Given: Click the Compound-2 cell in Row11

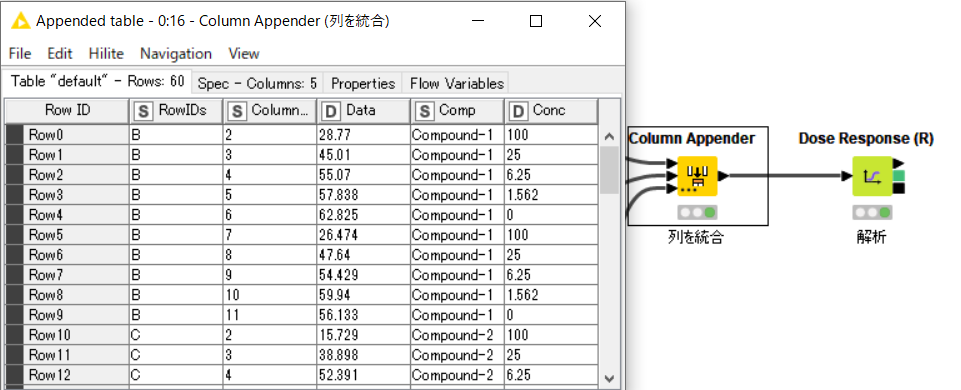Looking at the screenshot, I should click(x=457, y=354).
